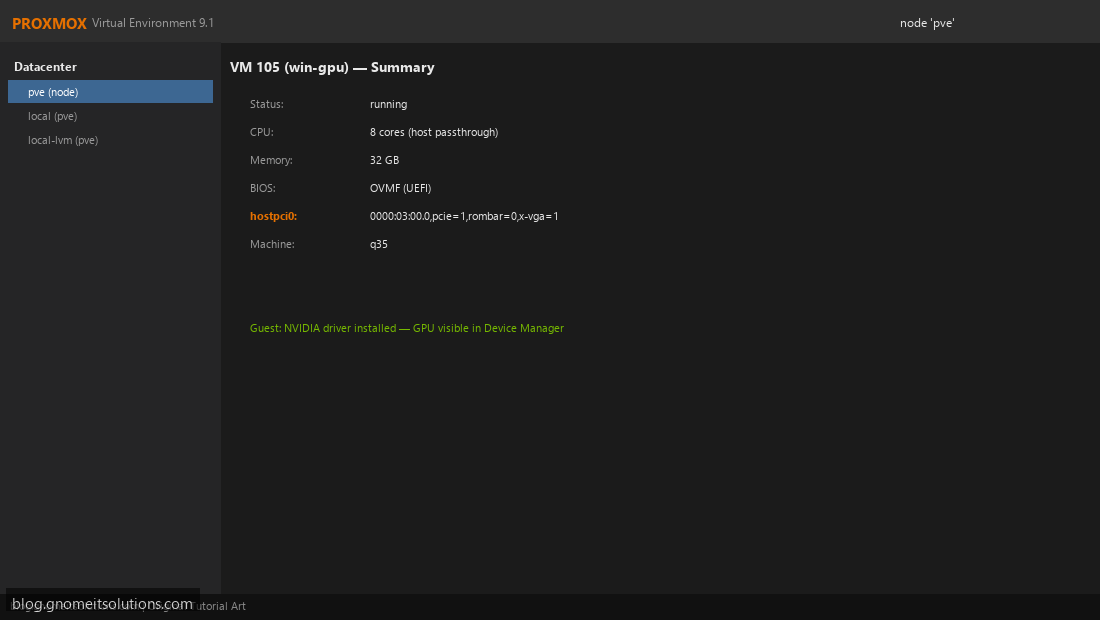
Task: Click the hostpci0 value 0000:03:00.0,pcie=1
Action: click(x=464, y=216)
